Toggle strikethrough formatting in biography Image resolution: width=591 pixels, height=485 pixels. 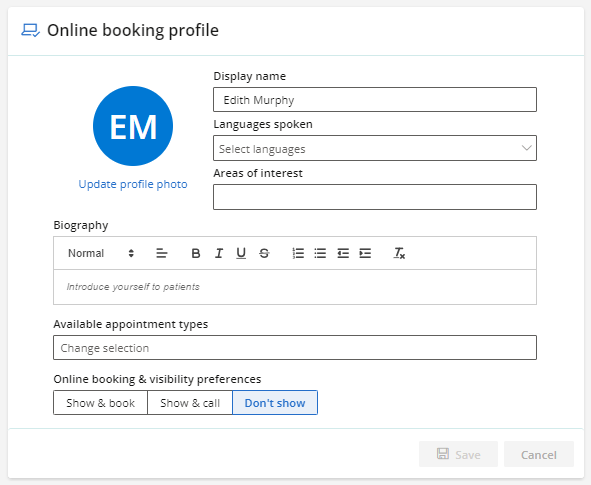(264, 253)
